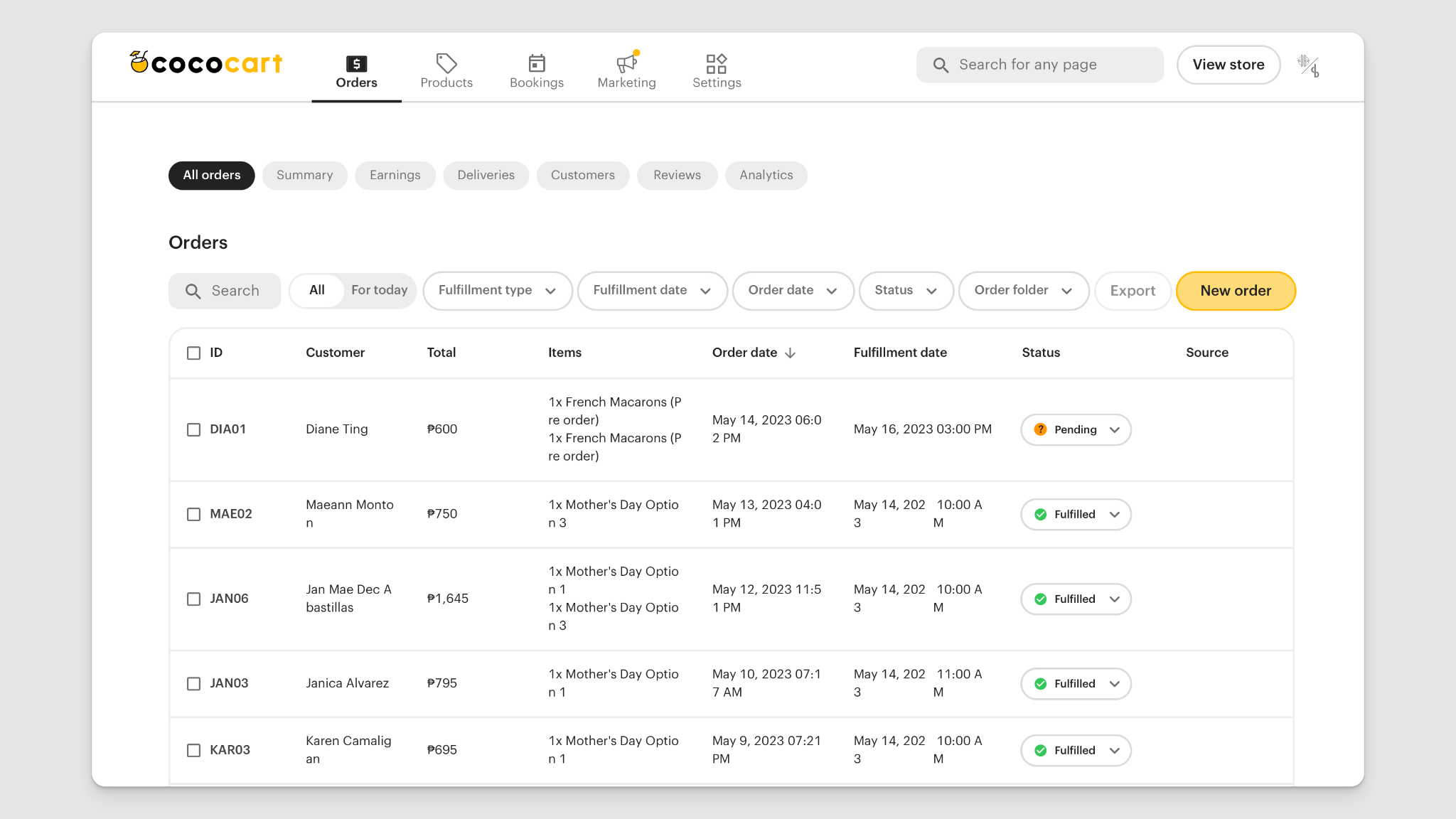Viewport: 1456px width, 819px height.
Task: Check the checkbox next to order JAN06
Action: [193, 599]
